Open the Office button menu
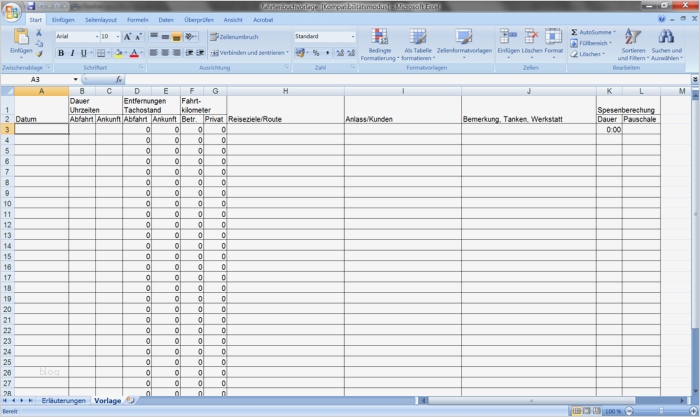 [x=12, y=12]
